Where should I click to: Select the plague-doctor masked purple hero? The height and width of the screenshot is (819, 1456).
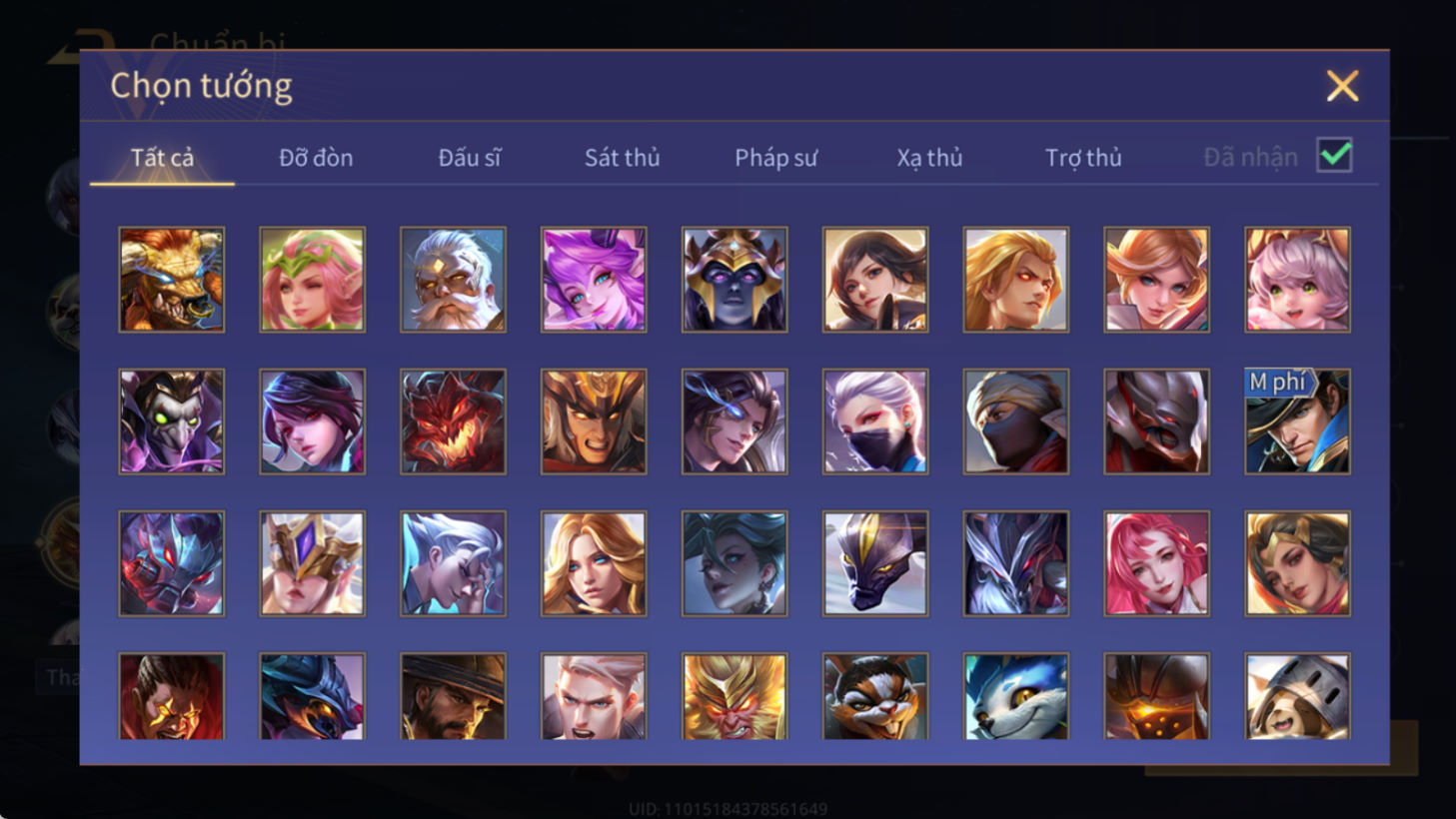[x=172, y=421]
